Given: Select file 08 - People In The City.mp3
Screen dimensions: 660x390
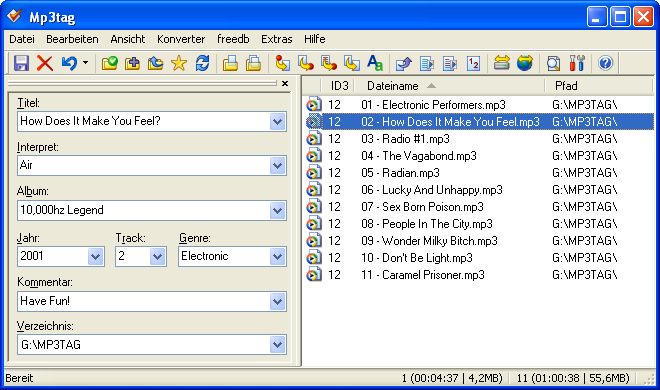Looking at the screenshot, I should (x=479, y=224).
